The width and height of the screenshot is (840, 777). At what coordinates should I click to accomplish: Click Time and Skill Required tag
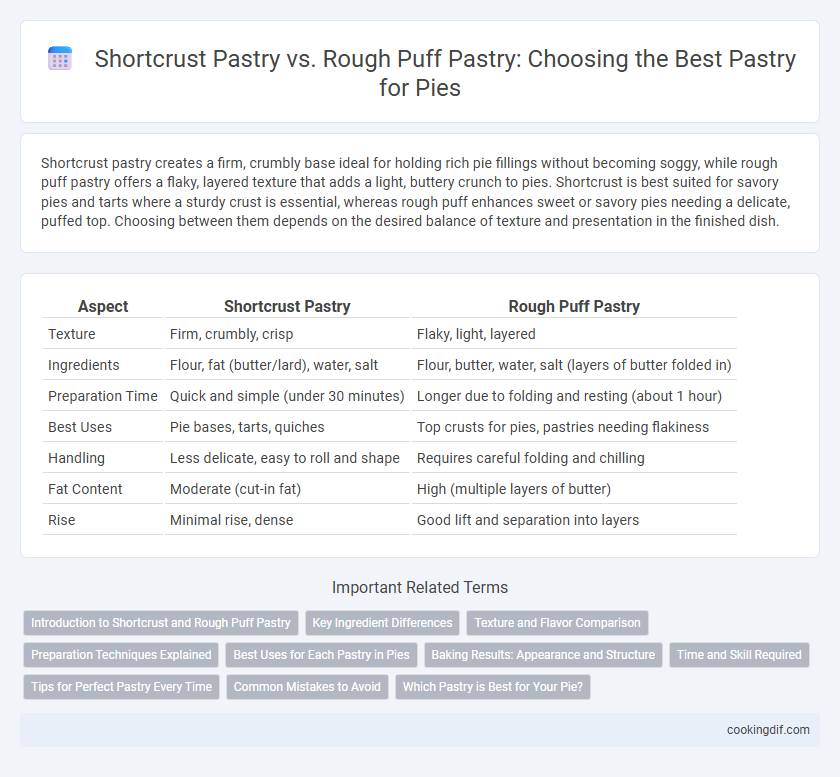[x=739, y=655]
